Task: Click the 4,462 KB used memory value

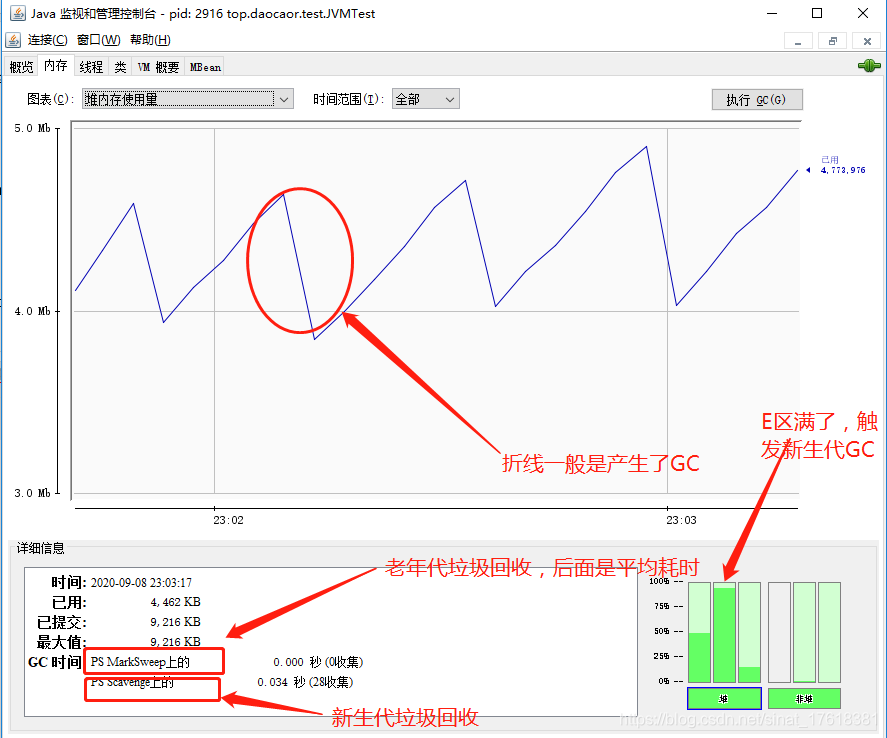Action: 175,602
